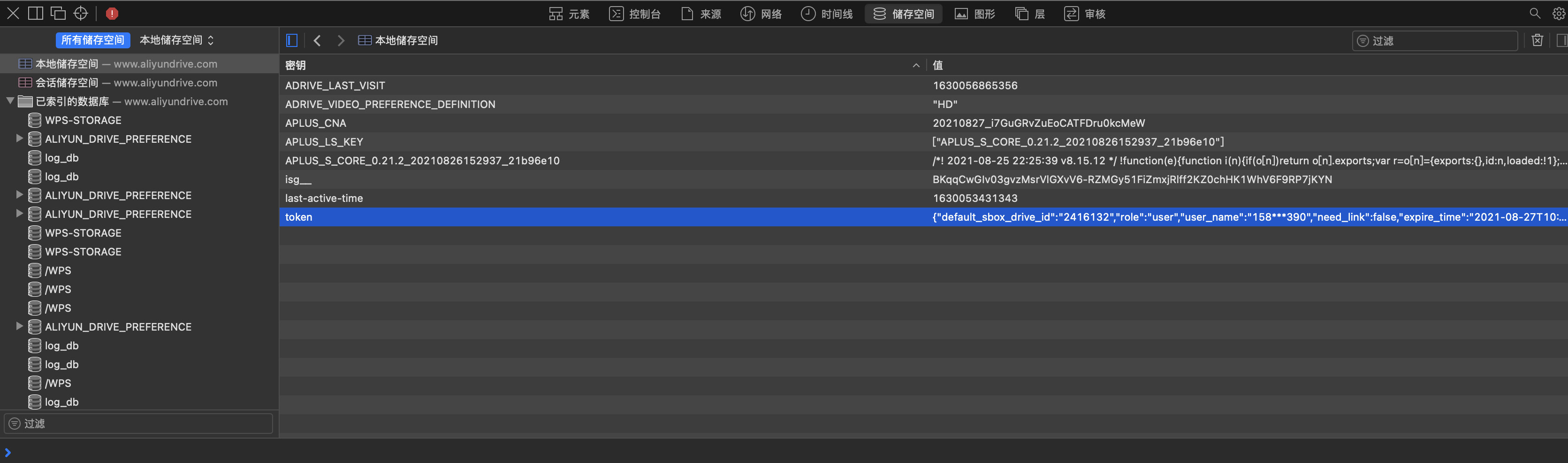Click folder icon of 已索引的数据库
1568x463 pixels.
tap(25, 101)
